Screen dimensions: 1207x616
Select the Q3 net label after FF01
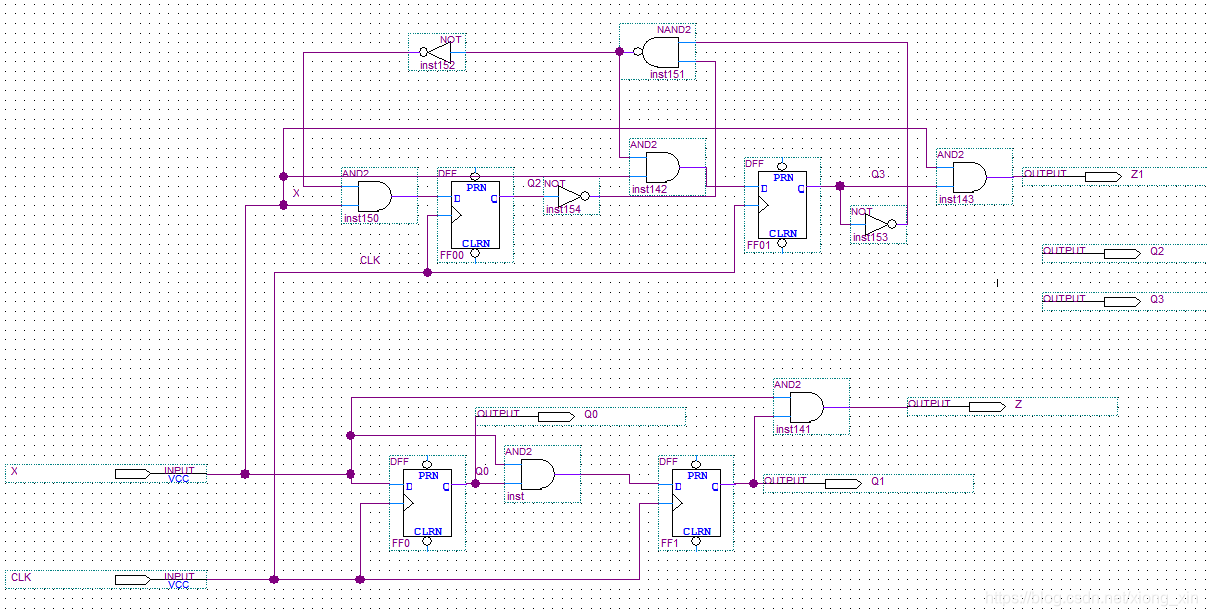(878, 174)
